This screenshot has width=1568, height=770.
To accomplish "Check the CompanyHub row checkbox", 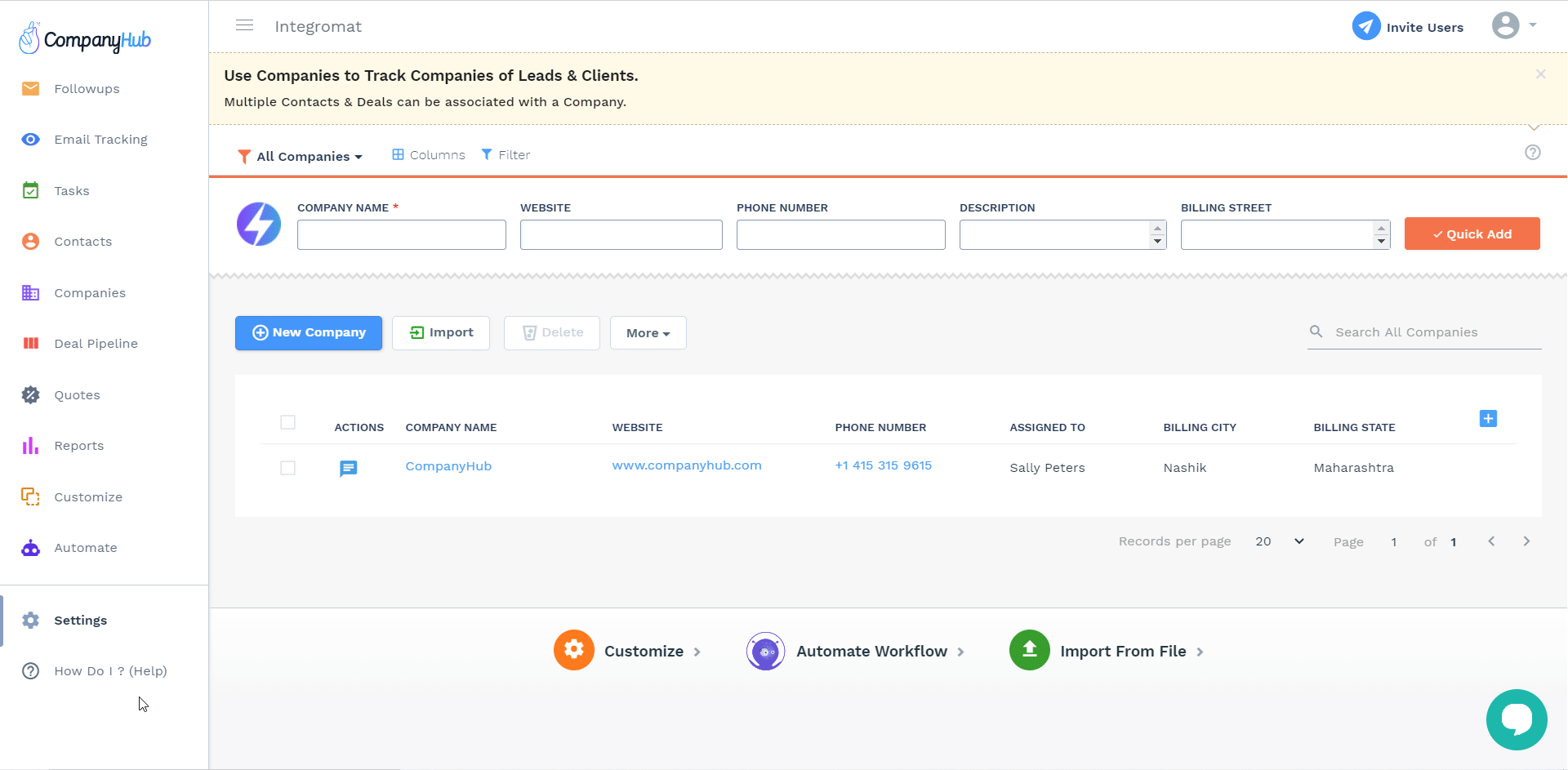I will pos(287,468).
